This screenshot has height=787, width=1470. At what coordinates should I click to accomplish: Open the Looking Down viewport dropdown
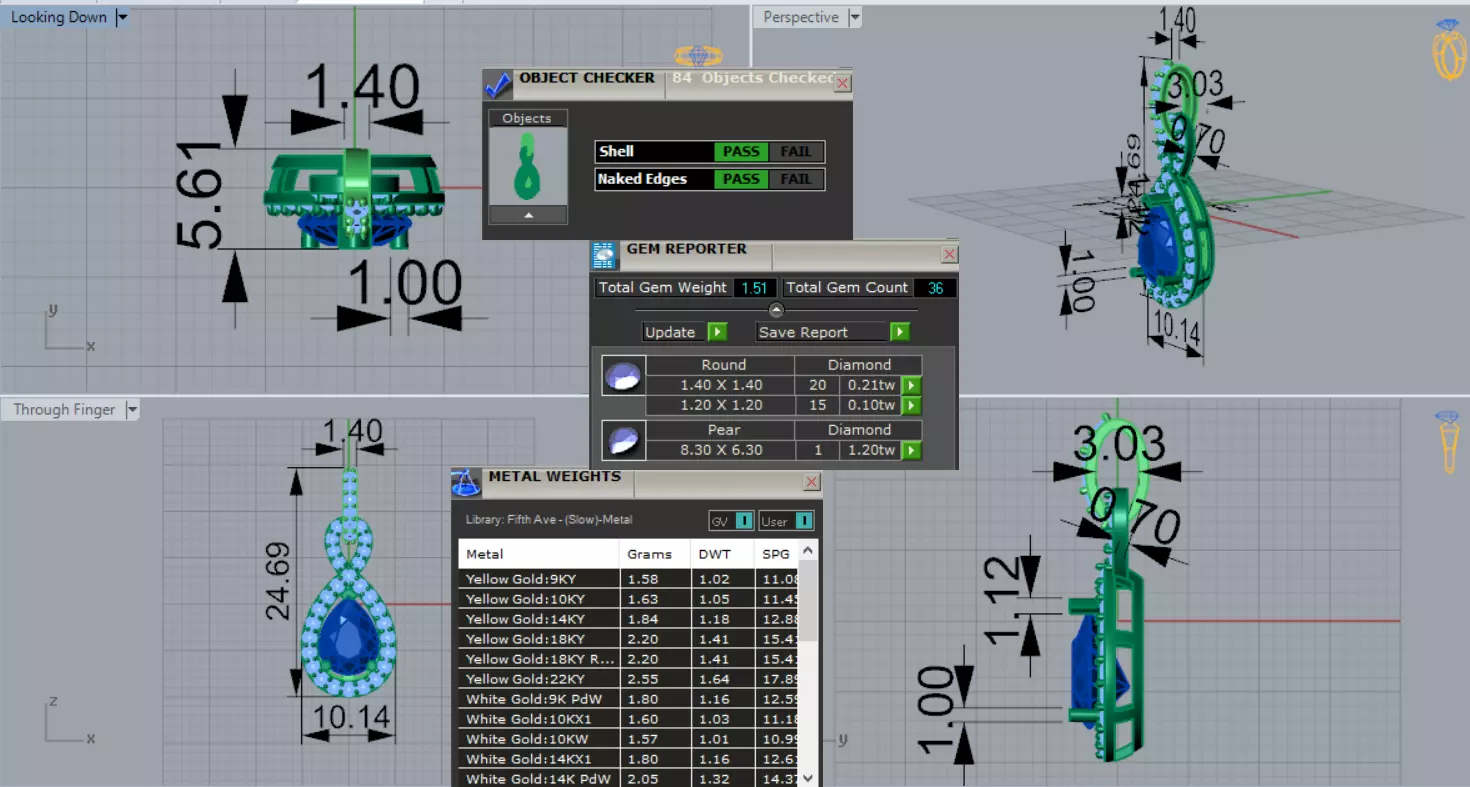click(122, 17)
